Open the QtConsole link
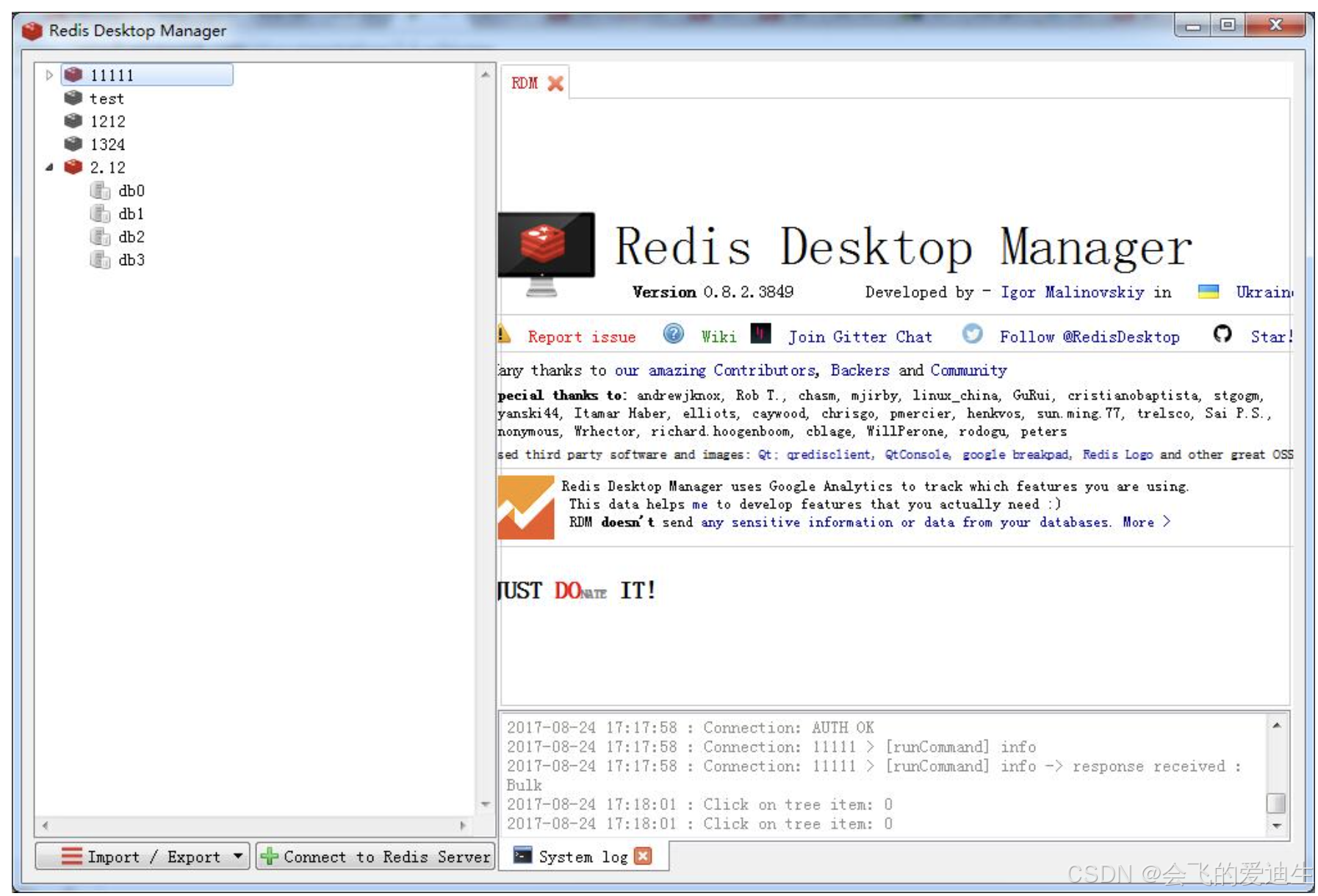 coord(918,455)
